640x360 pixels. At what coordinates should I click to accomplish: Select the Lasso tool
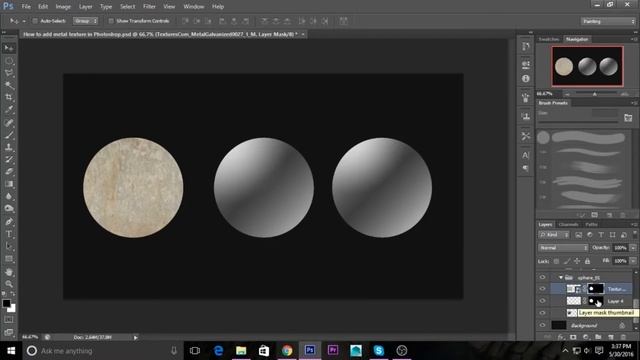click(x=9, y=73)
